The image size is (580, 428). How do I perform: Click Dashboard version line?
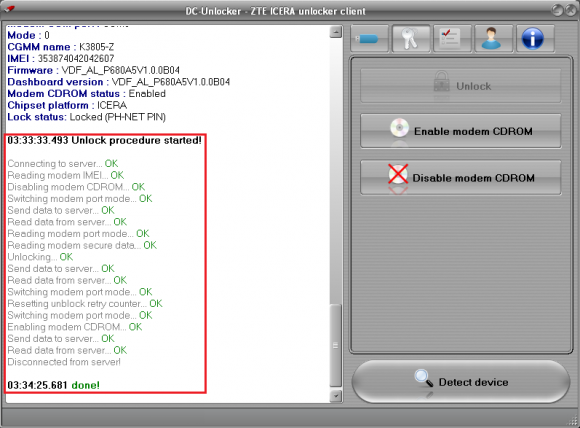(119, 82)
